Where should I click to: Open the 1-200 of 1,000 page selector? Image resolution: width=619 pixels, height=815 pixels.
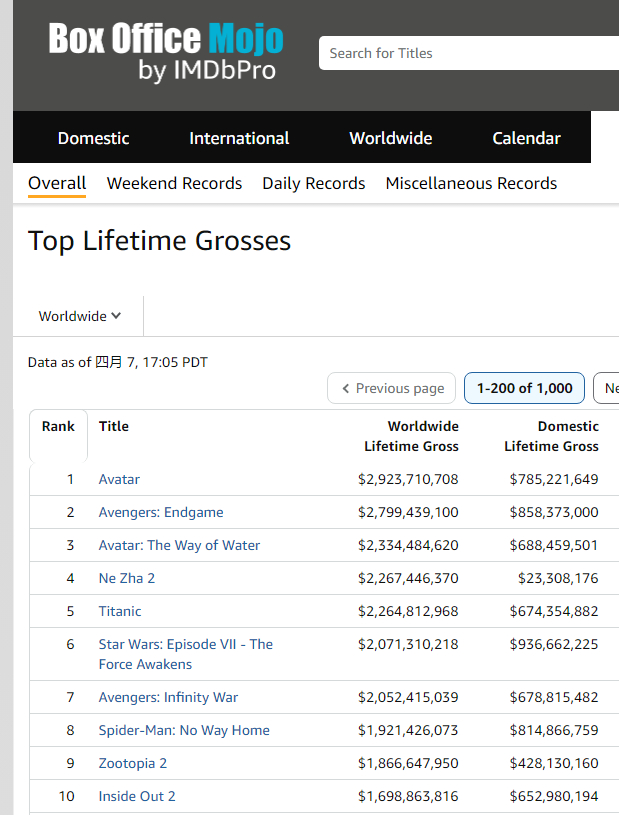[x=524, y=388]
